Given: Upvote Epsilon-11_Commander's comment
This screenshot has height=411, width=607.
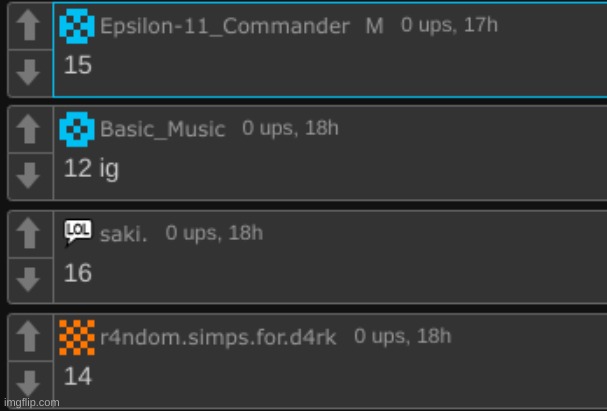Looking at the screenshot, I should [x=29, y=27].
